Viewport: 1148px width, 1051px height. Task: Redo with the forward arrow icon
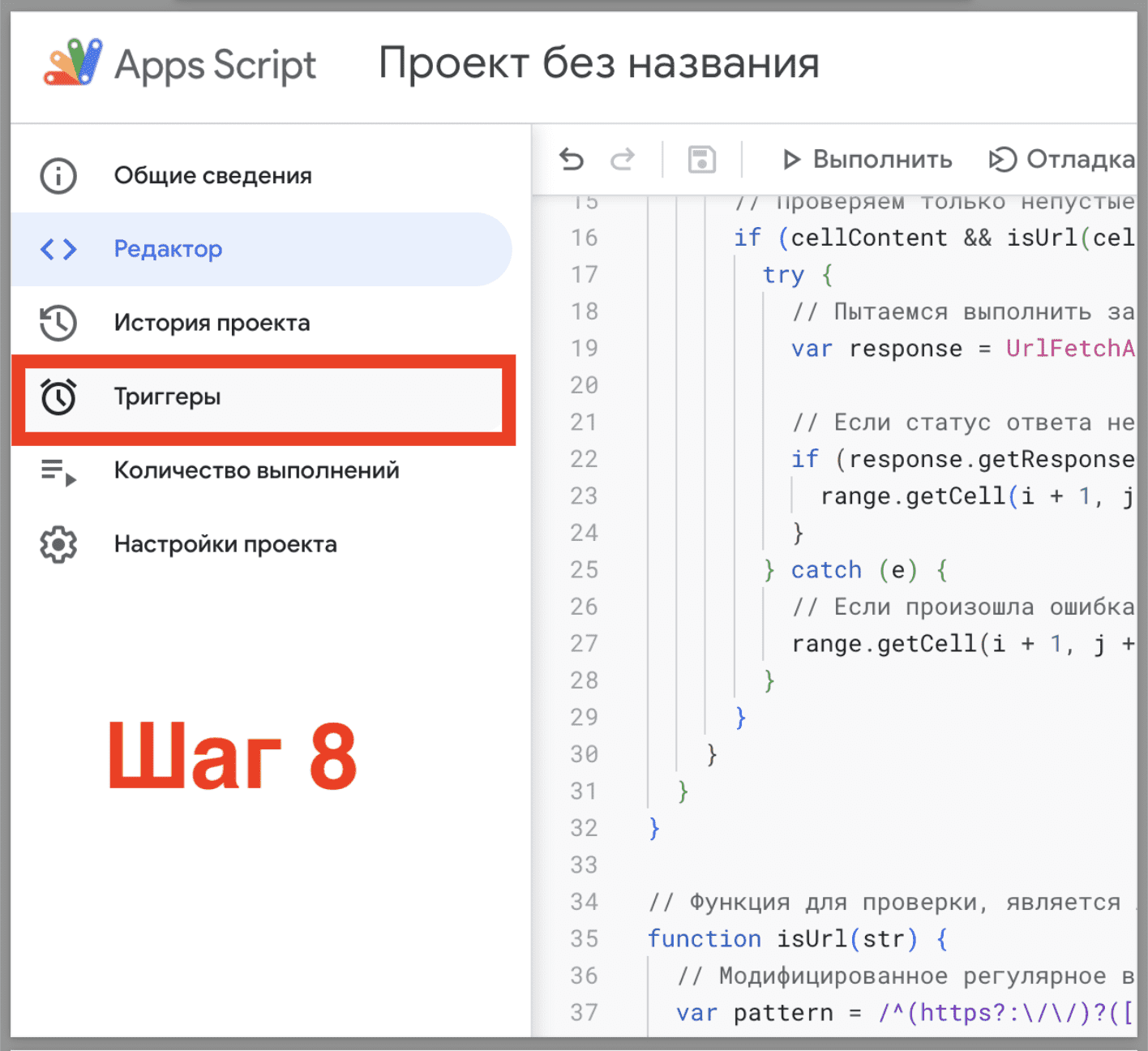point(623,160)
